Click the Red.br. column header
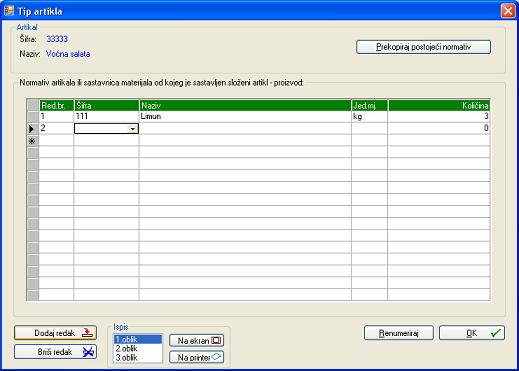Screen dimensions: 519x371 pos(56,105)
